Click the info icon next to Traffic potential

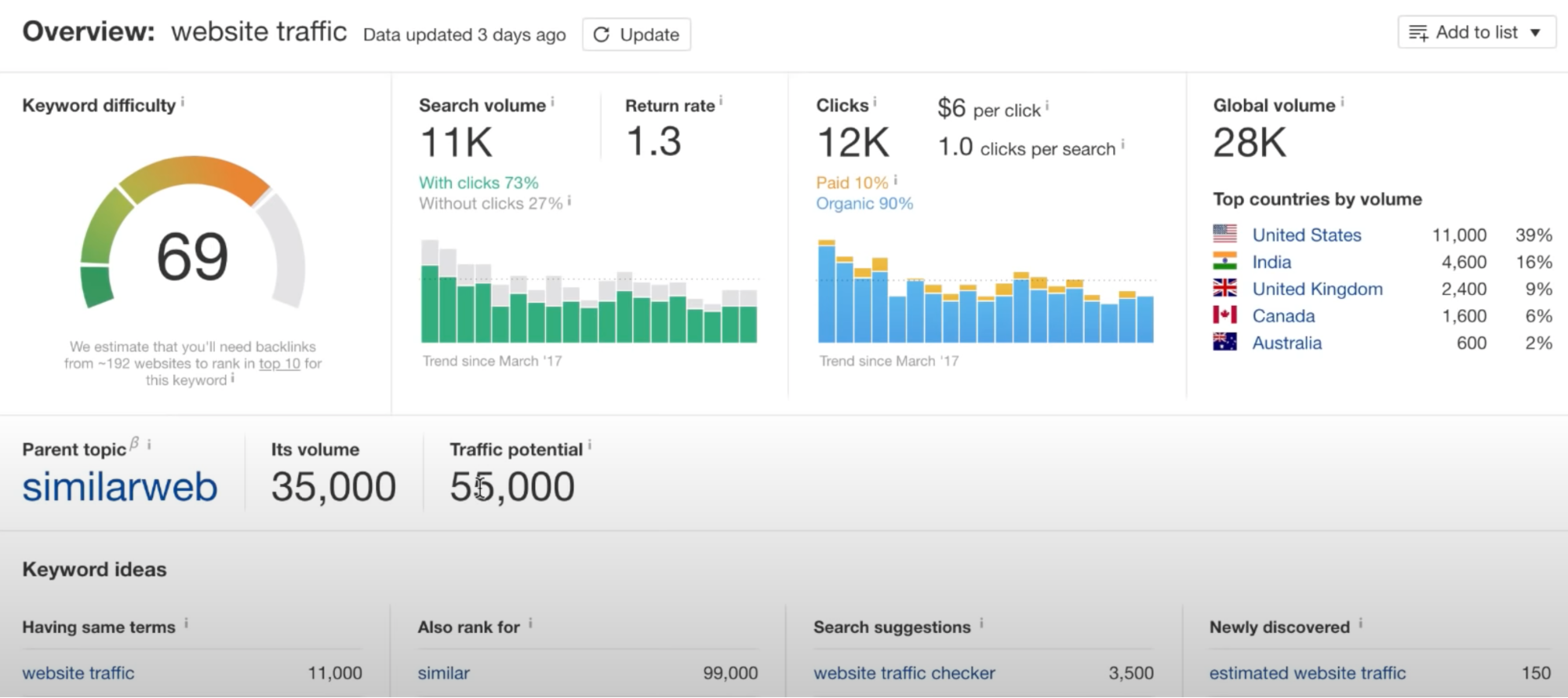[x=590, y=445]
